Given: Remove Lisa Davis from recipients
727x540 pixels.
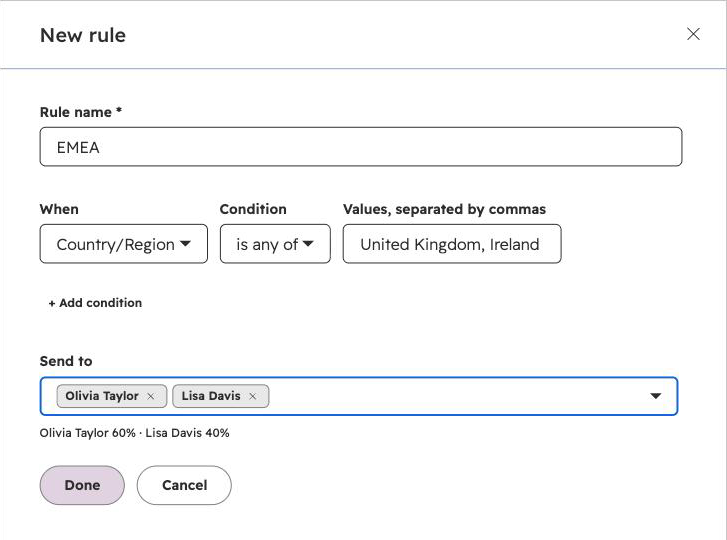Looking at the screenshot, I should pos(253,396).
